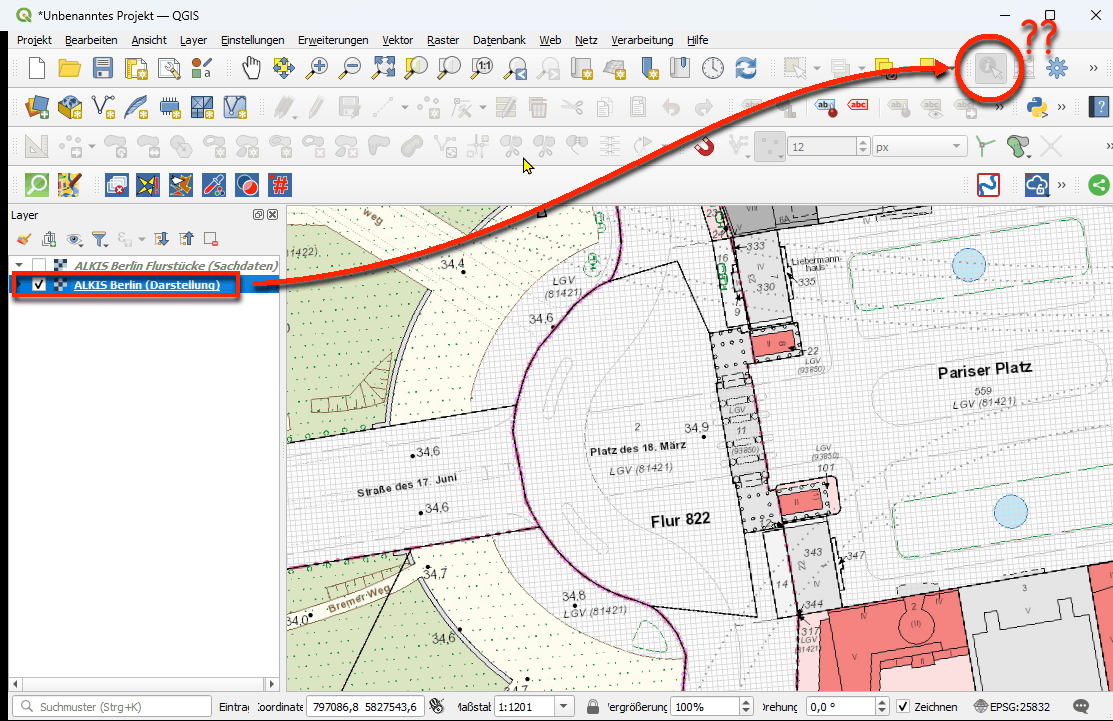The width and height of the screenshot is (1113, 721).
Task: Click the Zoom Full extent icon
Action: [x=384, y=68]
